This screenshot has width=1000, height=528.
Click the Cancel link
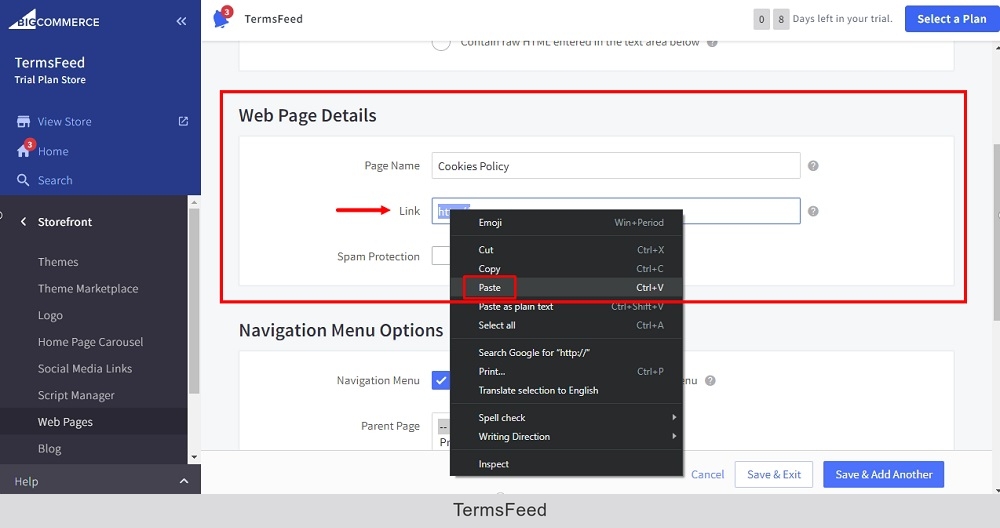tap(707, 474)
